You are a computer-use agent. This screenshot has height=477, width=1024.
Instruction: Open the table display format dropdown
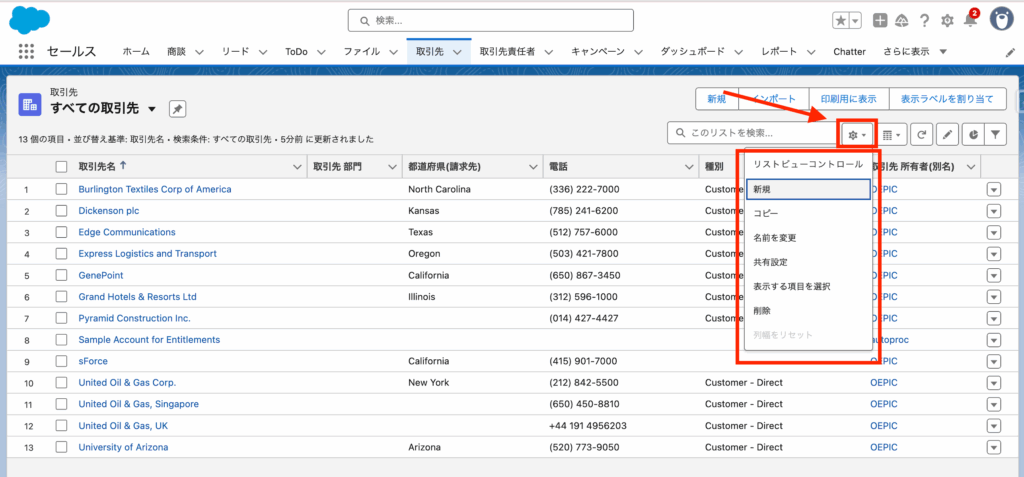[x=891, y=135]
